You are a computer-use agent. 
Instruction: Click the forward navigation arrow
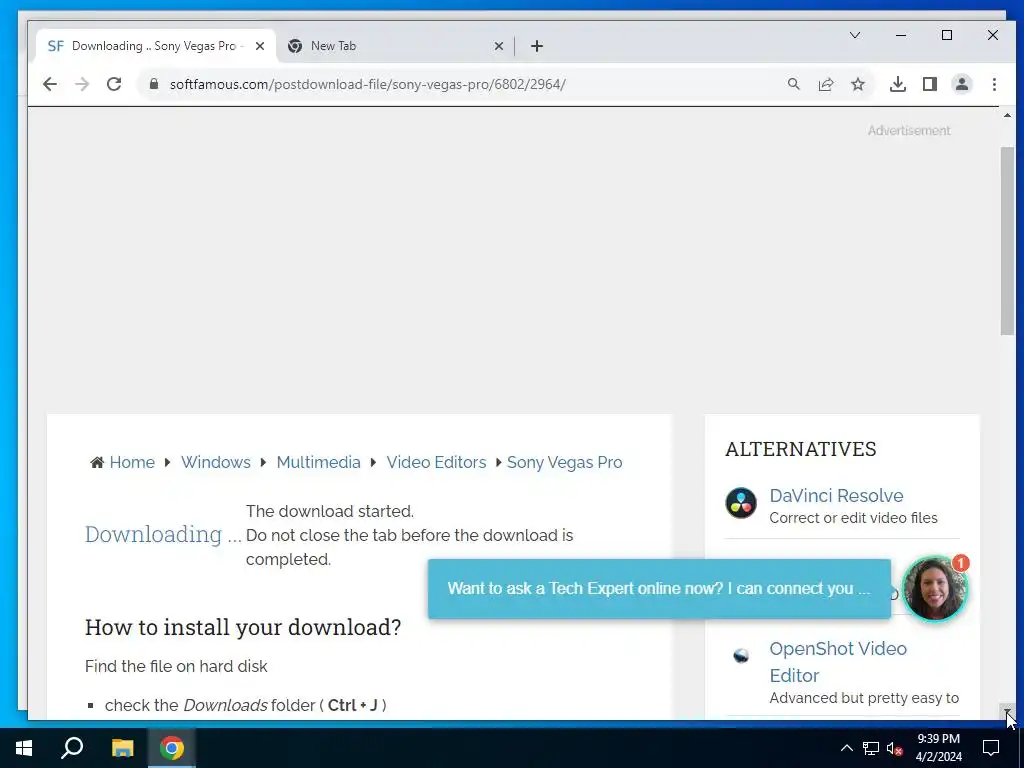tap(82, 84)
